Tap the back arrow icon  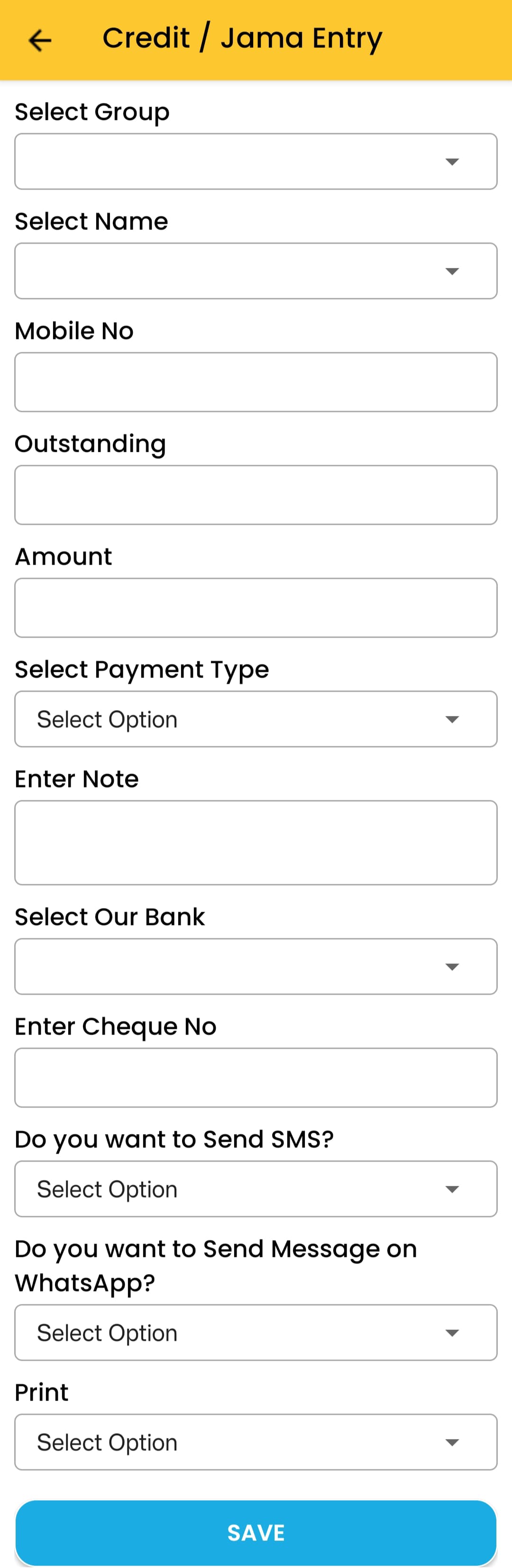[x=40, y=40]
